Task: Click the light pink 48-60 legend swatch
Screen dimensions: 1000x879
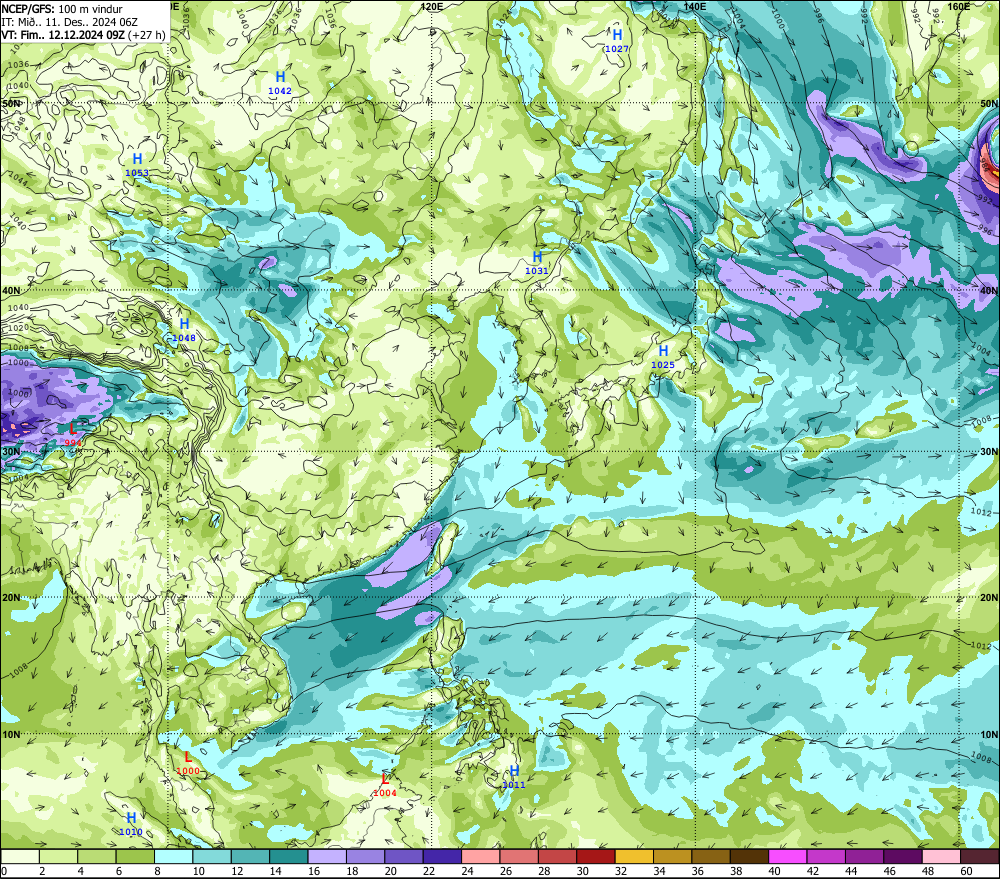Action: click(941, 856)
